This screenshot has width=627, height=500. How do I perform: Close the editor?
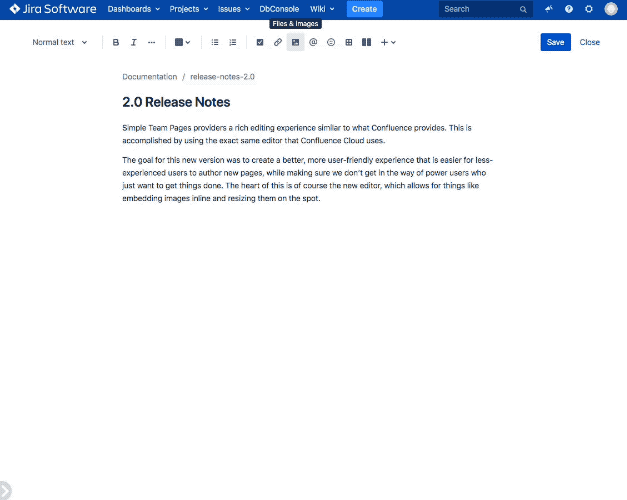(589, 42)
